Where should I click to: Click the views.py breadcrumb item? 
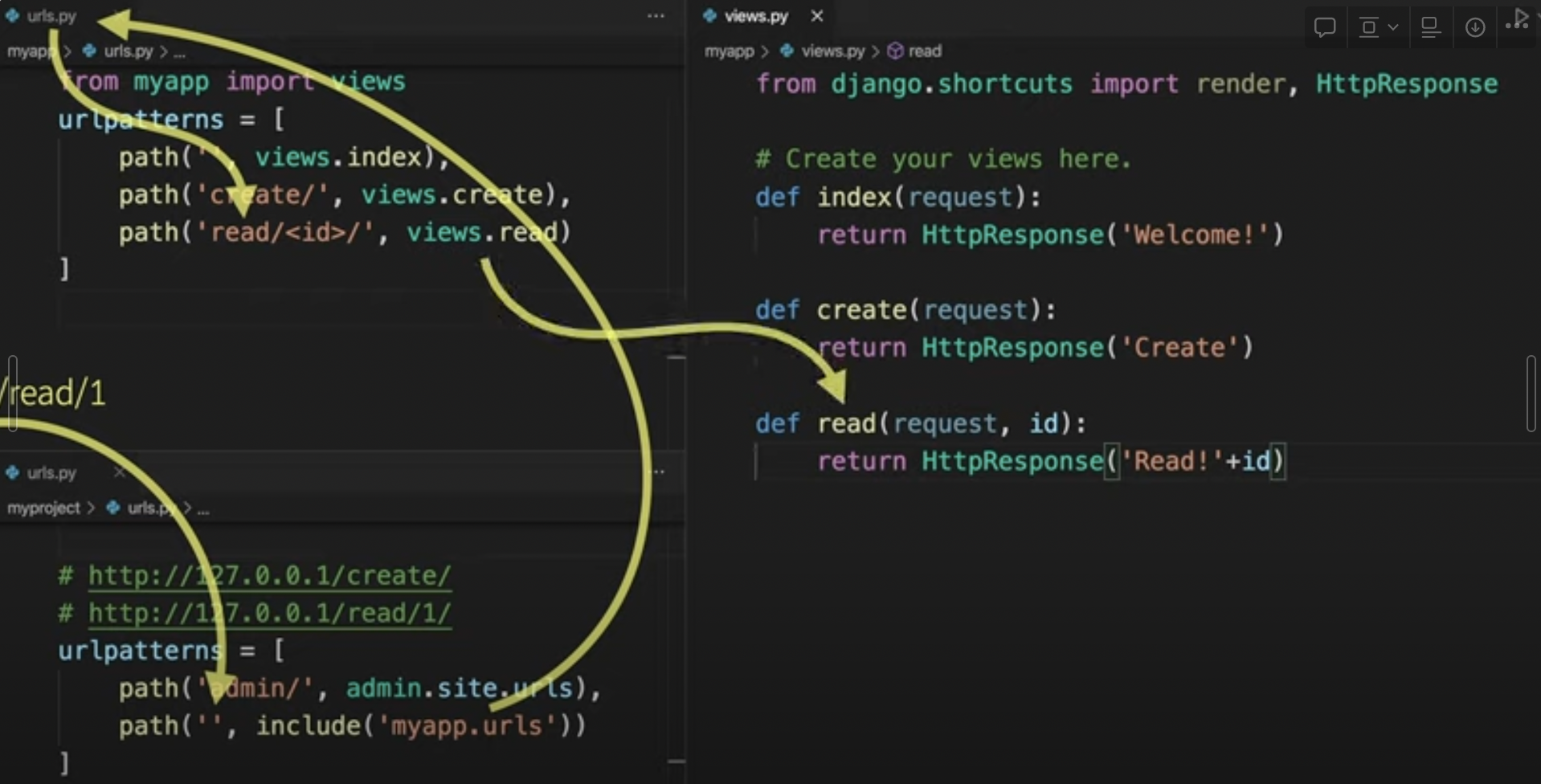click(832, 51)
